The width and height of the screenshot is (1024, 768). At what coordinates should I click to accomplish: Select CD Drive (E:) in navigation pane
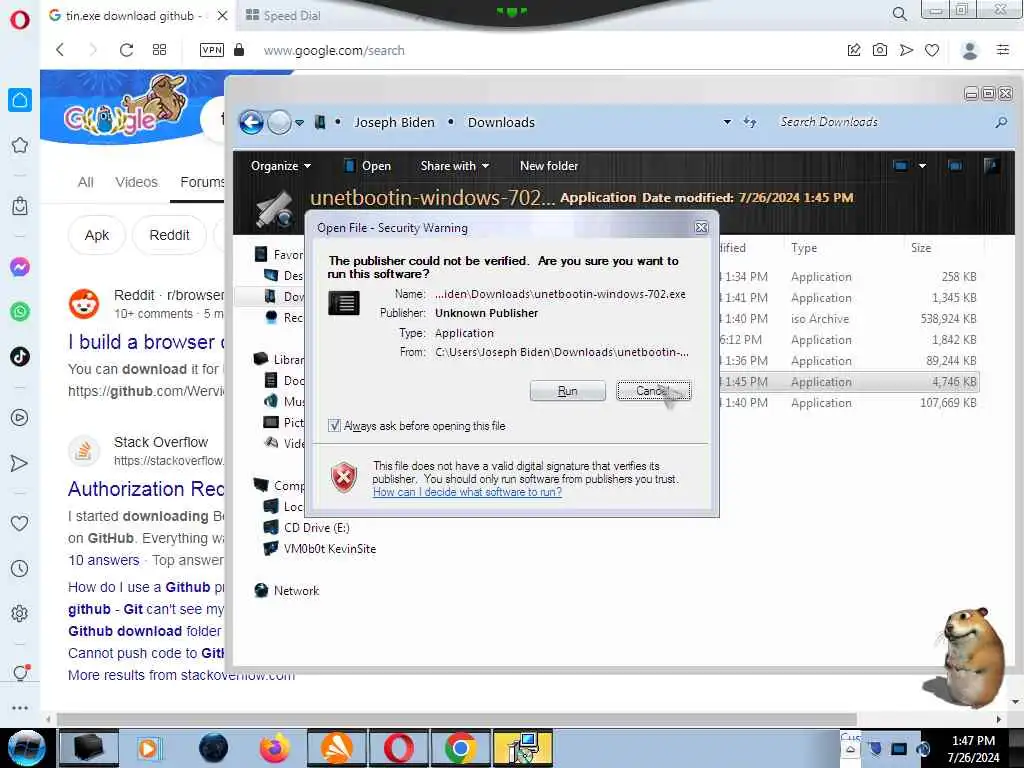pos(316,528)
